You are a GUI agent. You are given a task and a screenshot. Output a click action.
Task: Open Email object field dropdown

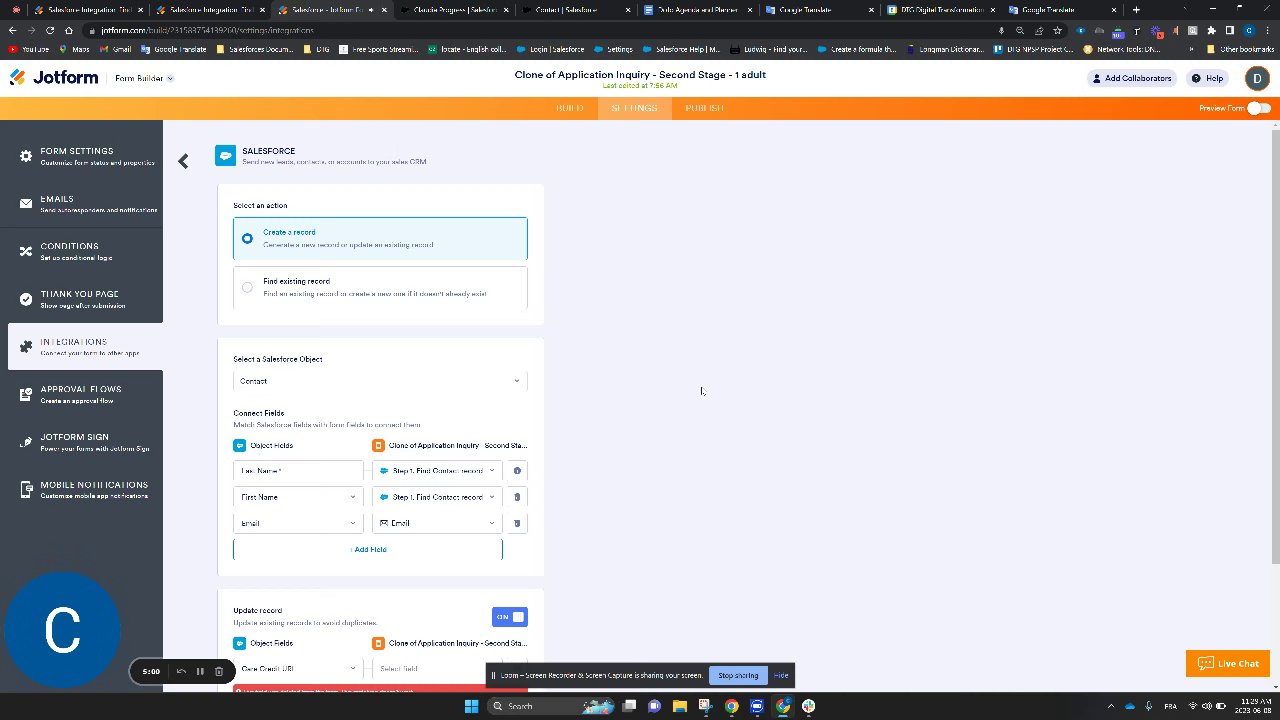pos(298,523)
